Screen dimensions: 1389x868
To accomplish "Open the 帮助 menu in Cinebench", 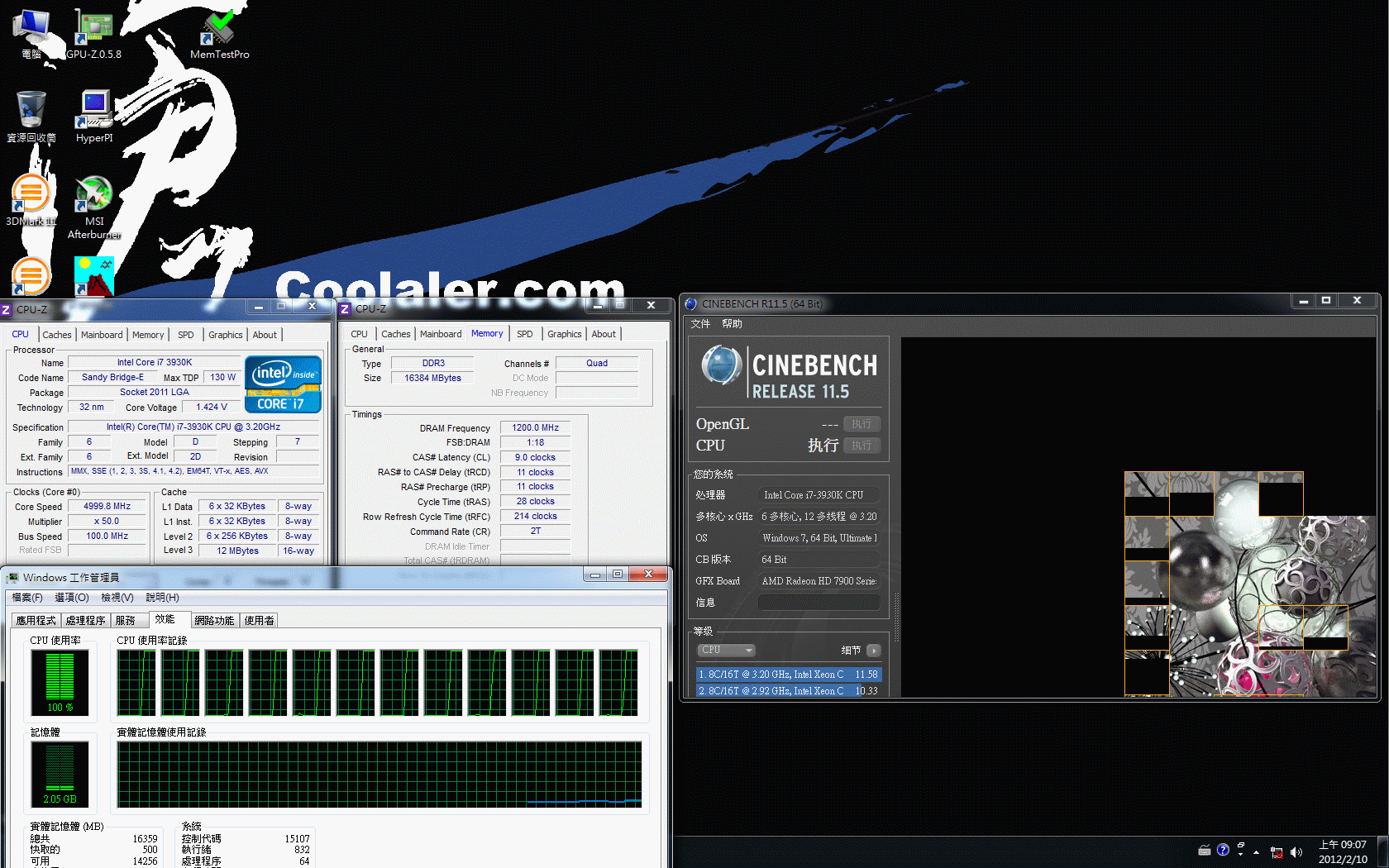I will (x=732, y=323).
